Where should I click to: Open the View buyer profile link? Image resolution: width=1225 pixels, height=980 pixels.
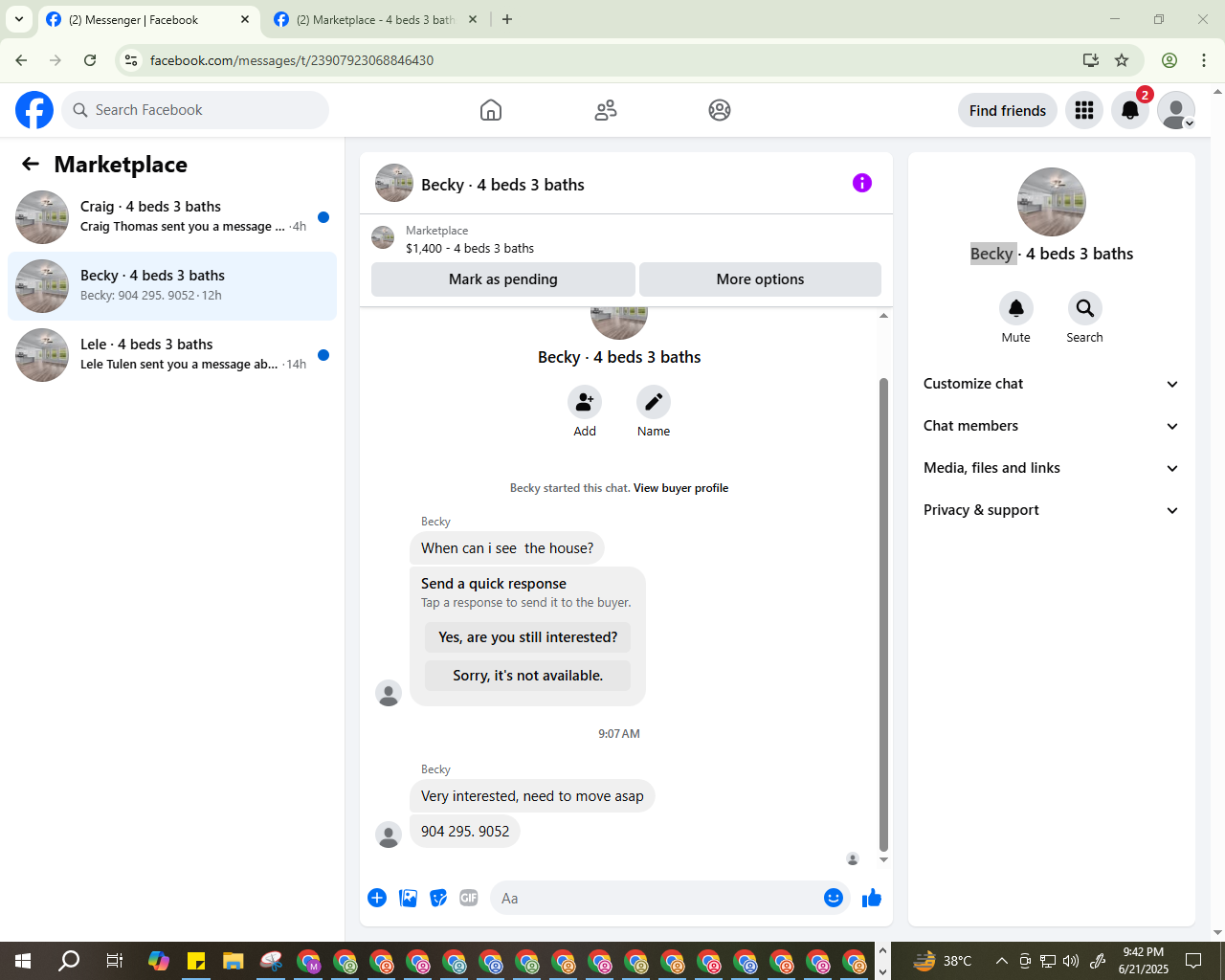tap(680, 488)
